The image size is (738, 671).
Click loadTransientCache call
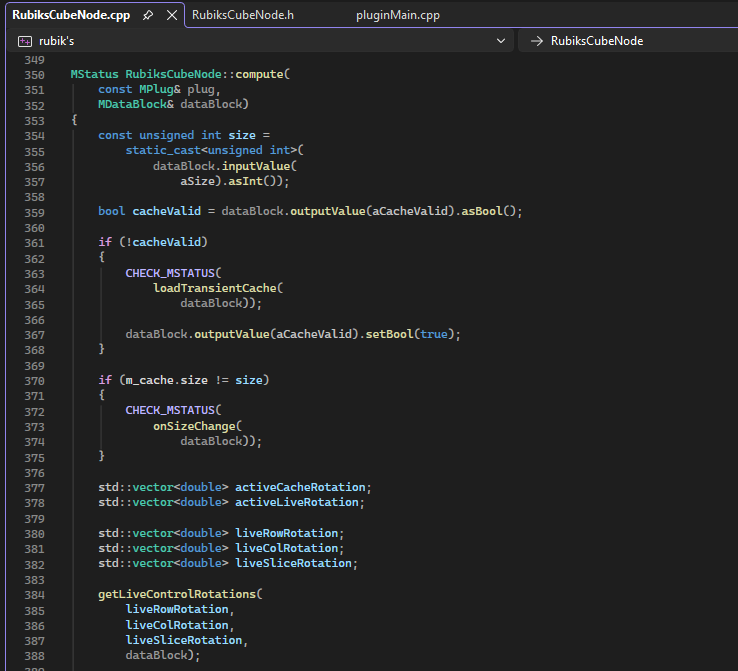click(x=215, y=288)
